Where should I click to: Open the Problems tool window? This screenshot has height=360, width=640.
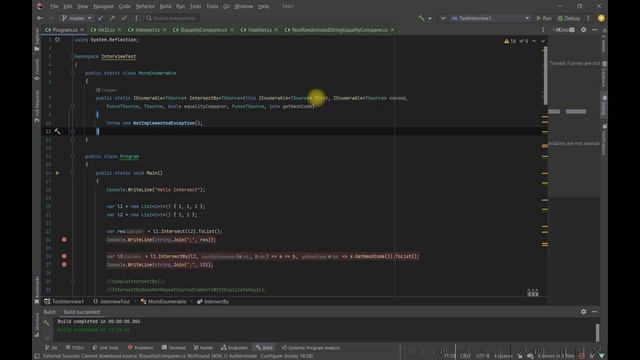[x=140, y=348]
